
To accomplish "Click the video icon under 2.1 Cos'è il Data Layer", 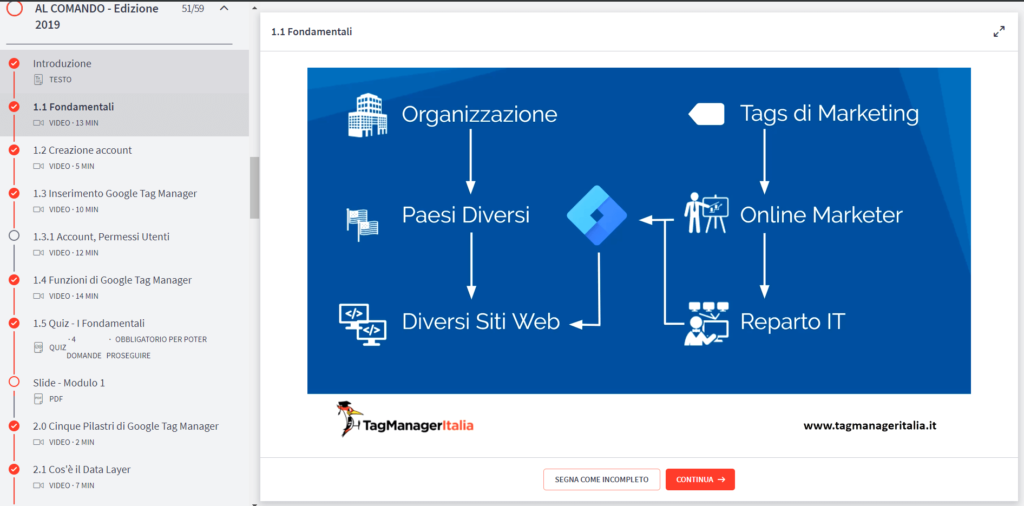I will tap(39, 486).
